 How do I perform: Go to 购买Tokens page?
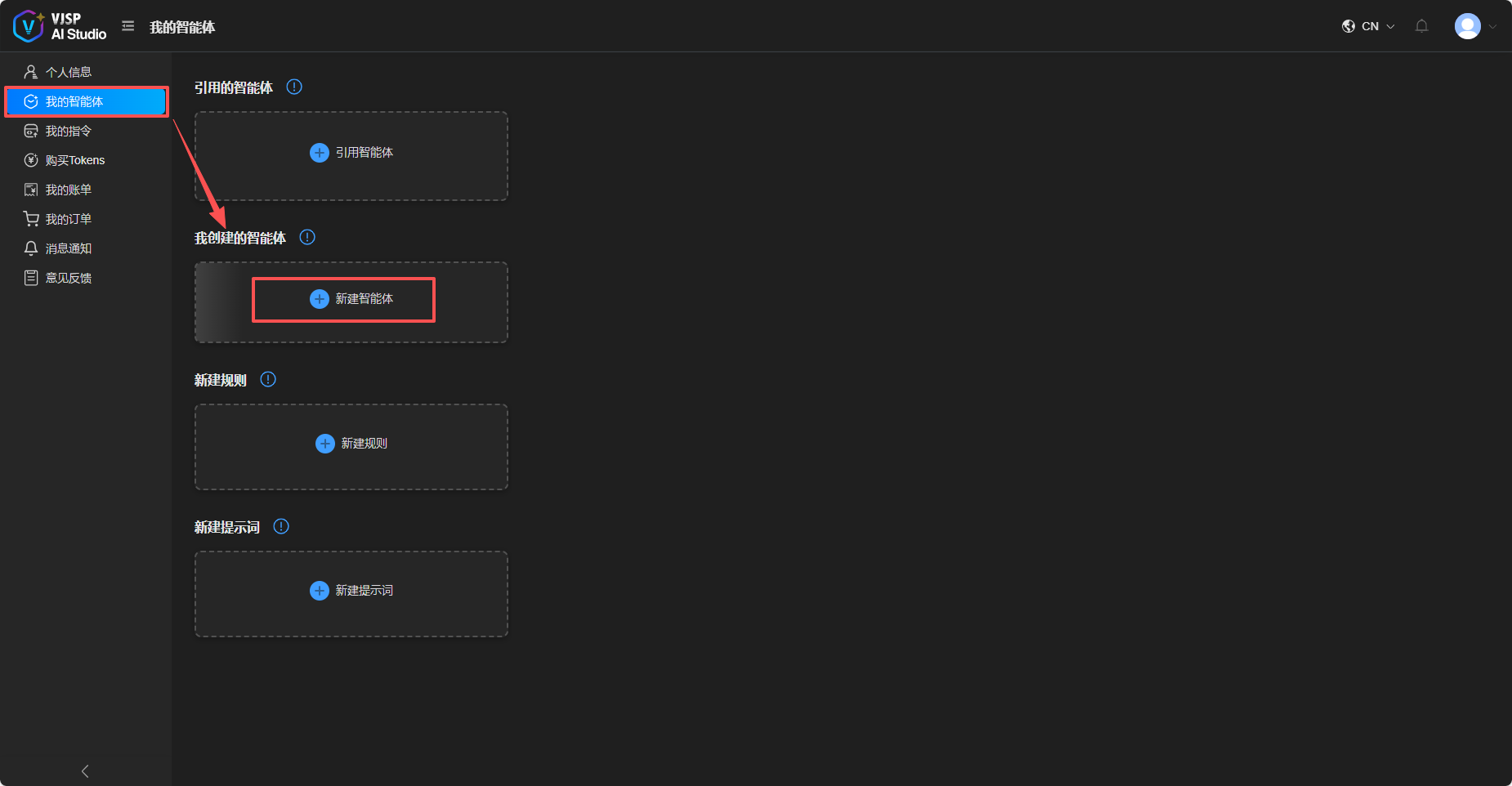pos(74,160)
